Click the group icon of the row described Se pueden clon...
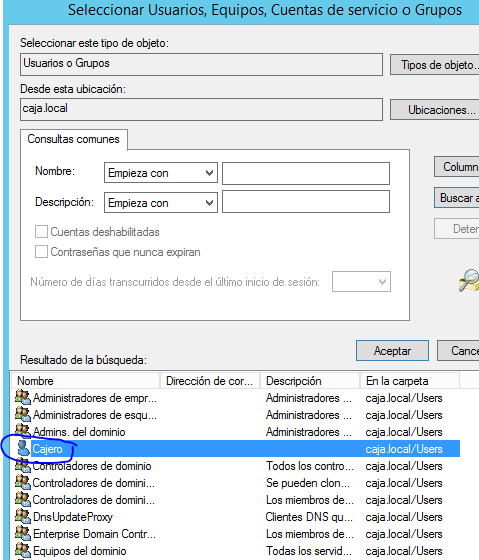479x560 pixels. [23, 482]
